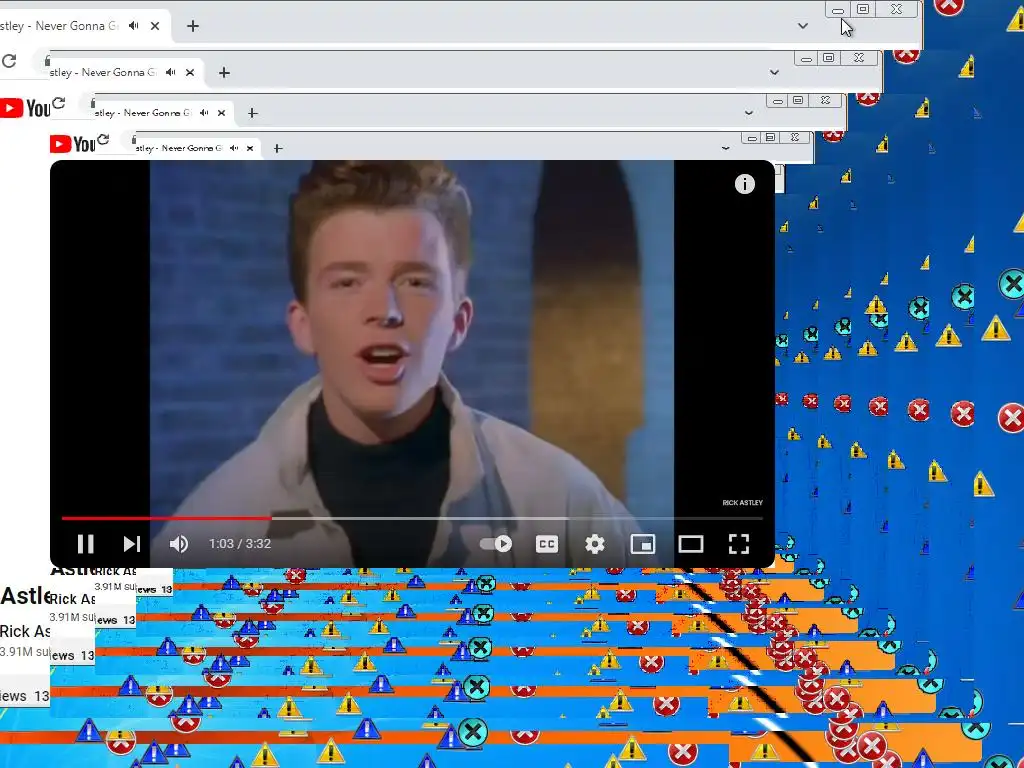Open a new tab in the fourth window

278,149
